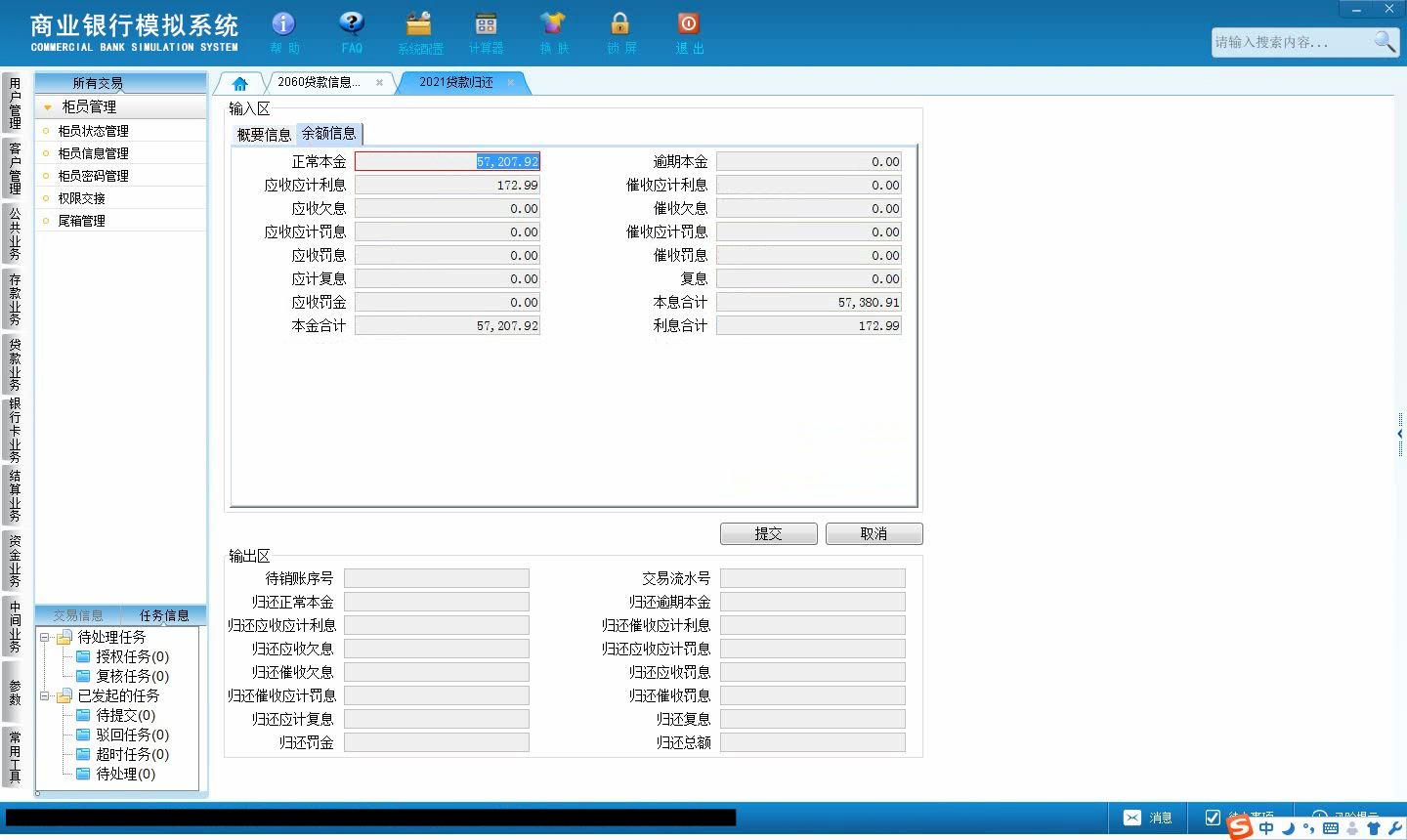Click the 退出 exit icon
1407x840 pixels.
[x=689, y=23]
